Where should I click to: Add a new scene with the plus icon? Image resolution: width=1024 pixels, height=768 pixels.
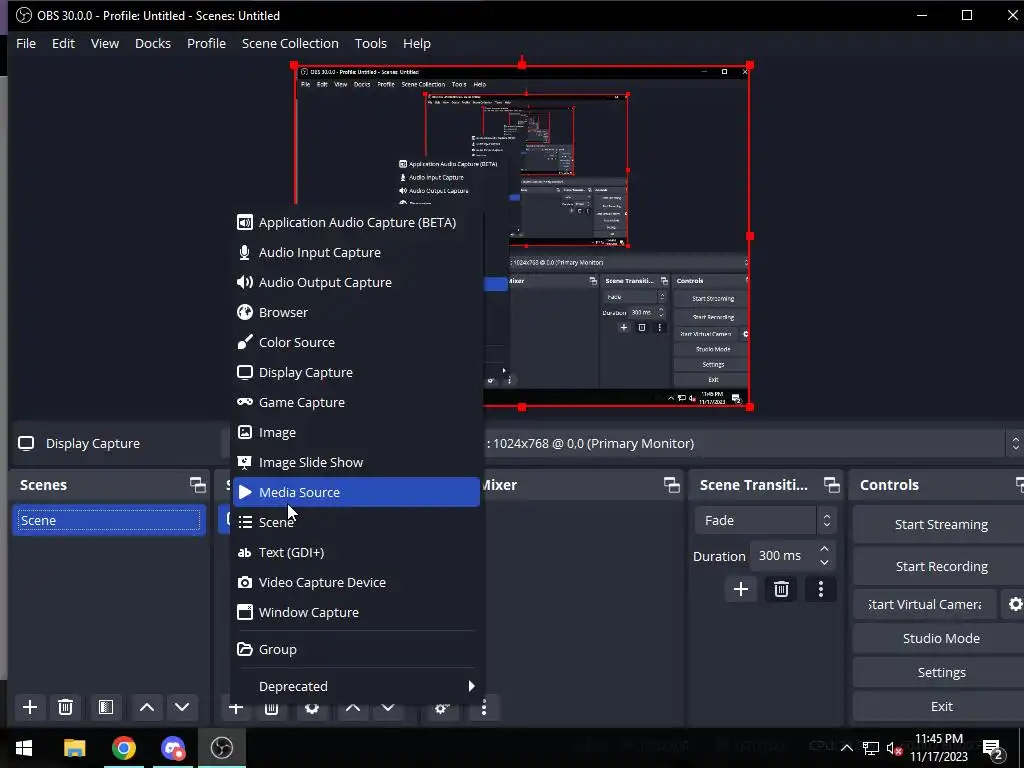tap(29, 707)
